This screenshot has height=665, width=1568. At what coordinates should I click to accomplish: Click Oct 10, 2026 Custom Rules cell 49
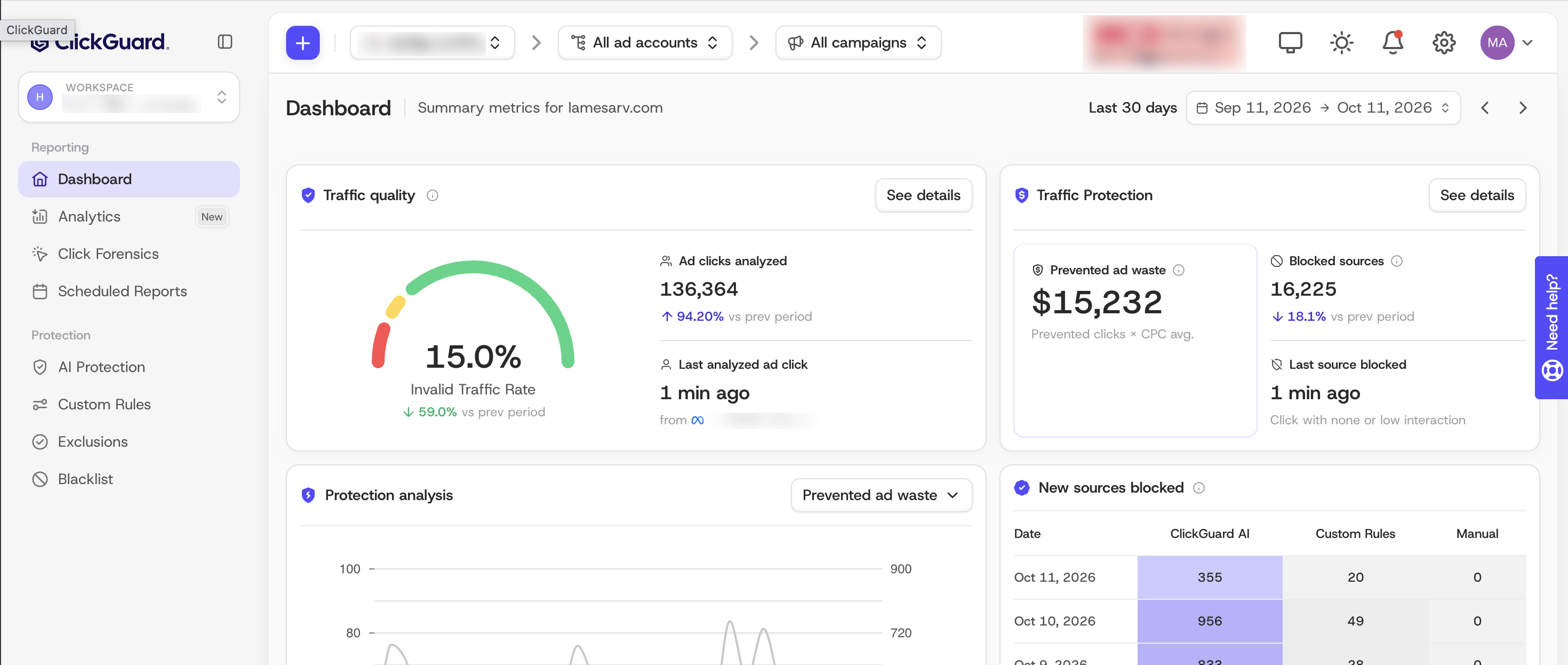[1355, 621]
